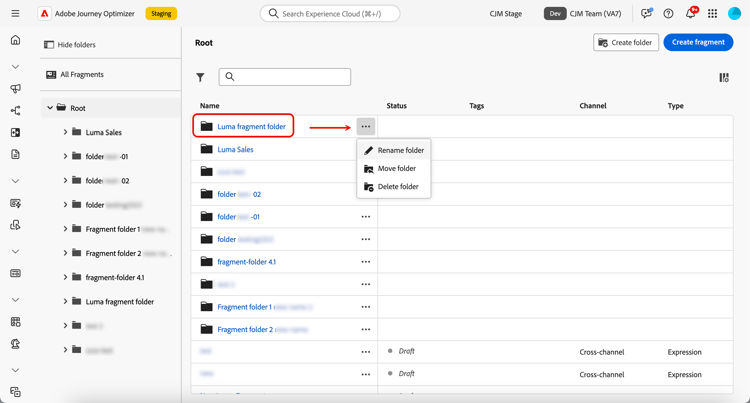Image resolution: width=750 pixels, height=403 pixels.
Task: Expand Luma fragment folder tree node
Action: pyautogui.click(x=65, y=301)
